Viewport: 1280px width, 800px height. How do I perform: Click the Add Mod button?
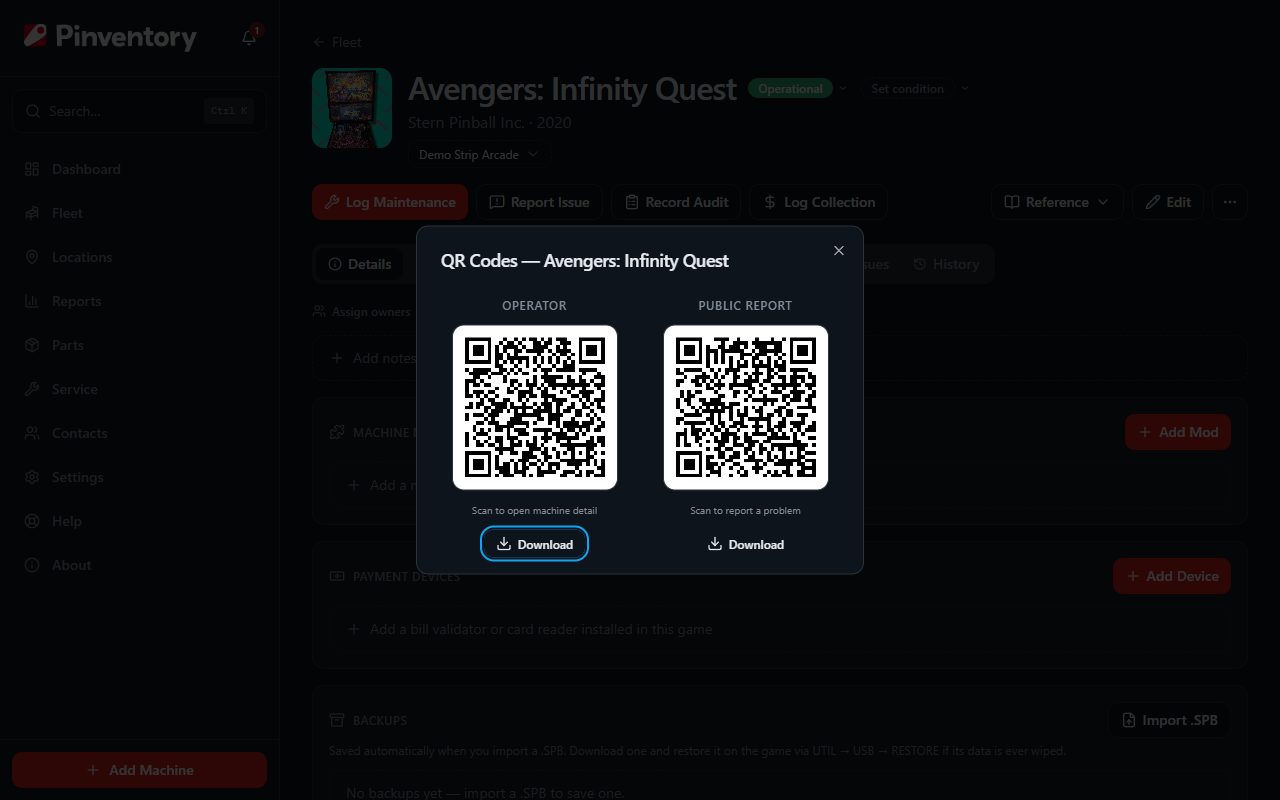pyautogui.click(x=1178, y=432)
